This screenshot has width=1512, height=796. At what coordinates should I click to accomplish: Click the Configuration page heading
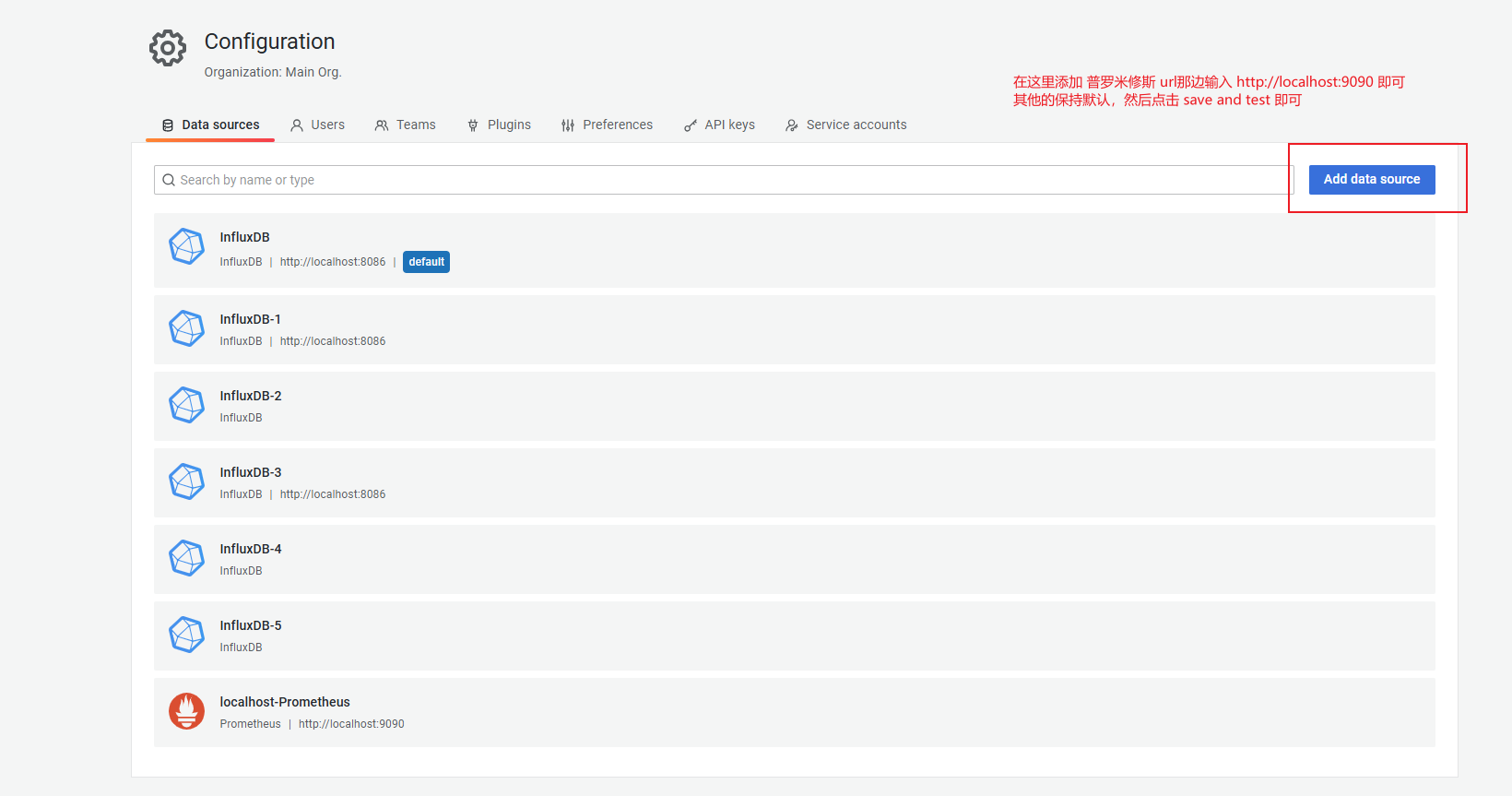coord(269,42)
